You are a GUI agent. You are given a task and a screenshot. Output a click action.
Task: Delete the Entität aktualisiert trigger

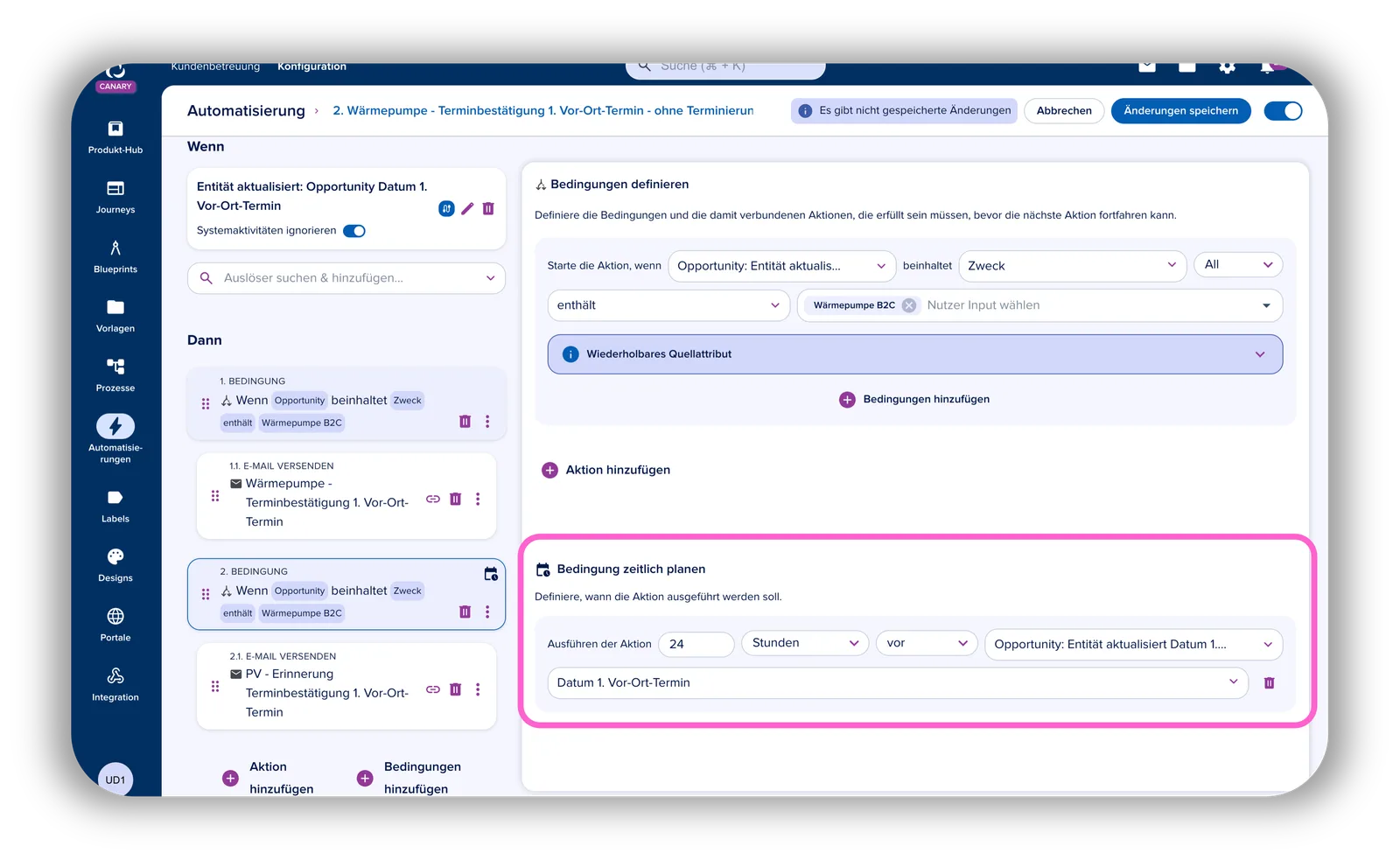coord(488,208)
